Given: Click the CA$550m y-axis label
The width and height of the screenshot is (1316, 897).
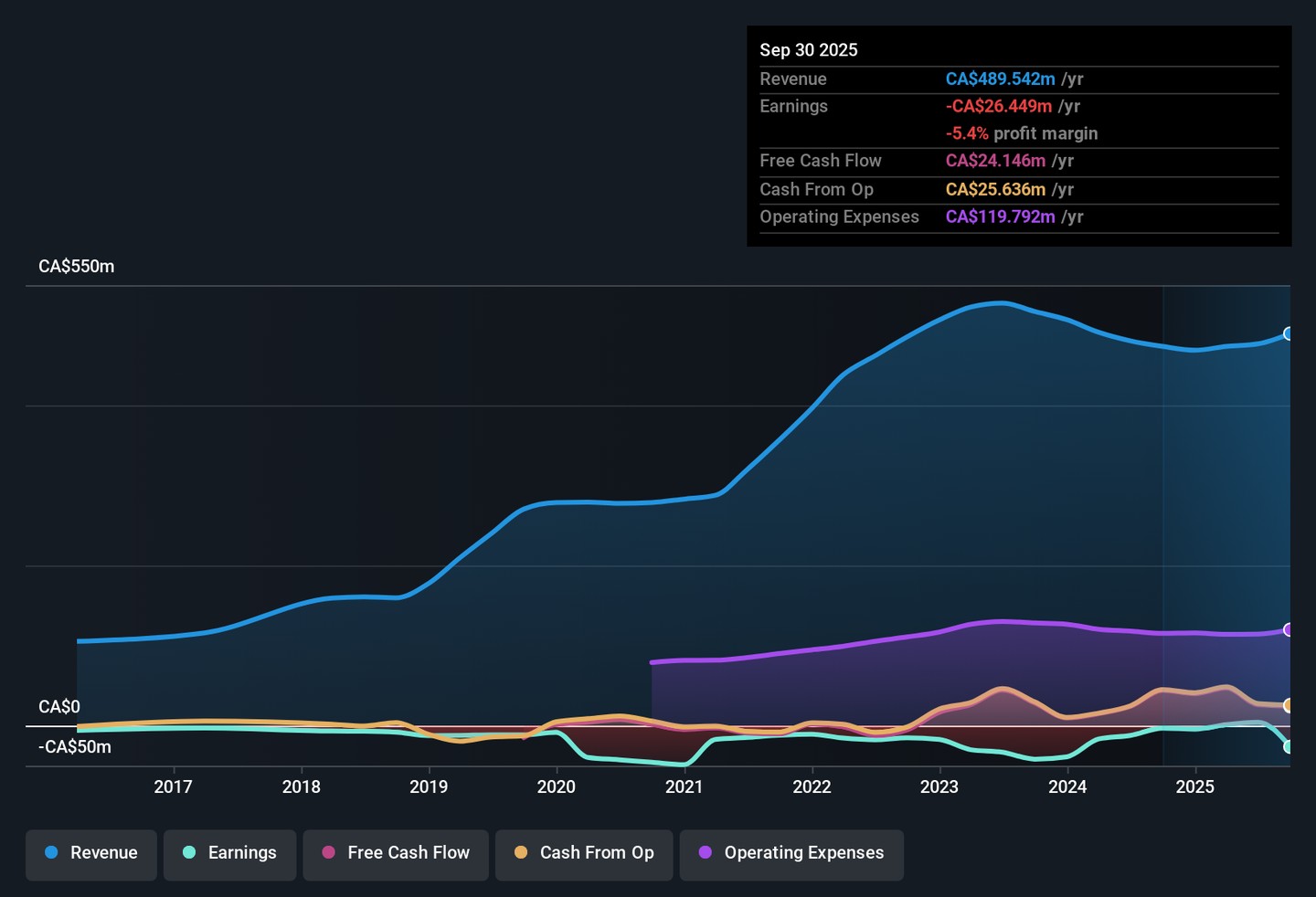Looking at the screenshot, I should point(77,267).
